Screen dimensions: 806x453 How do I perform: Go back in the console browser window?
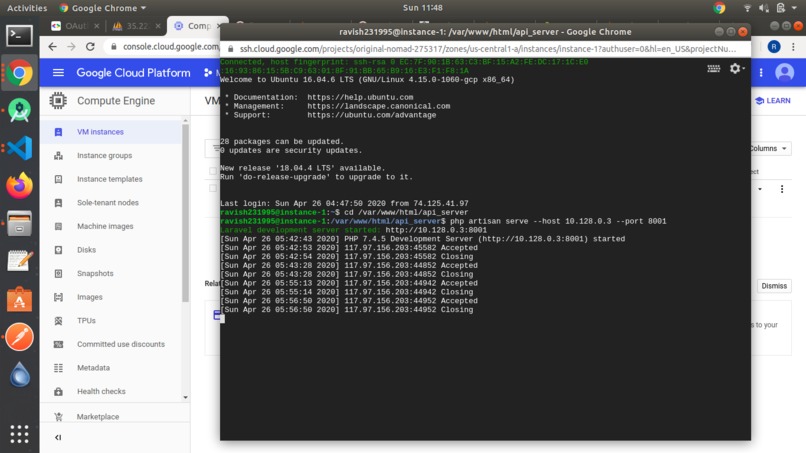point(52,47)
